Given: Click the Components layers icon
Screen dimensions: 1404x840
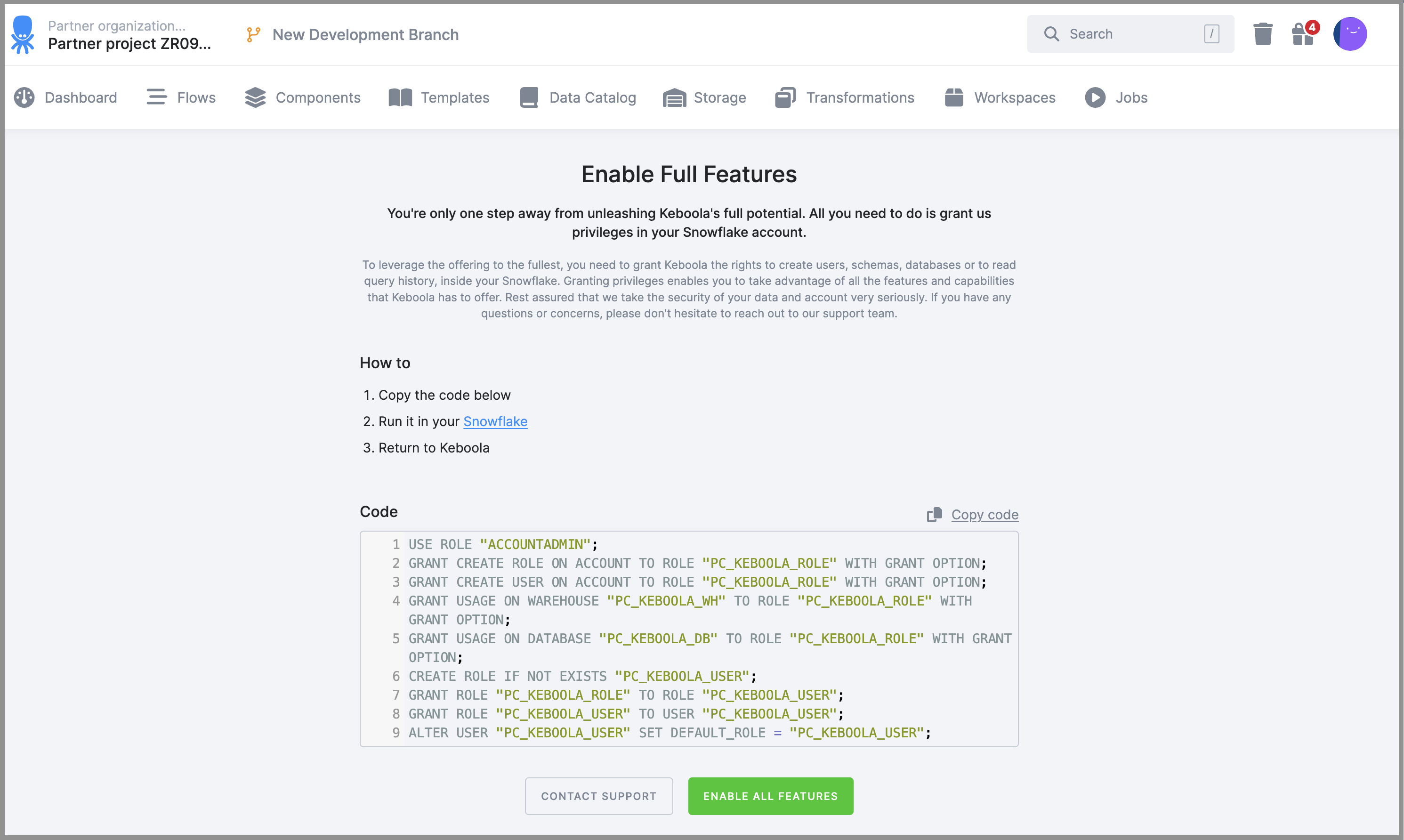Looking at the screenshot, I should click(x=255, y=97).
